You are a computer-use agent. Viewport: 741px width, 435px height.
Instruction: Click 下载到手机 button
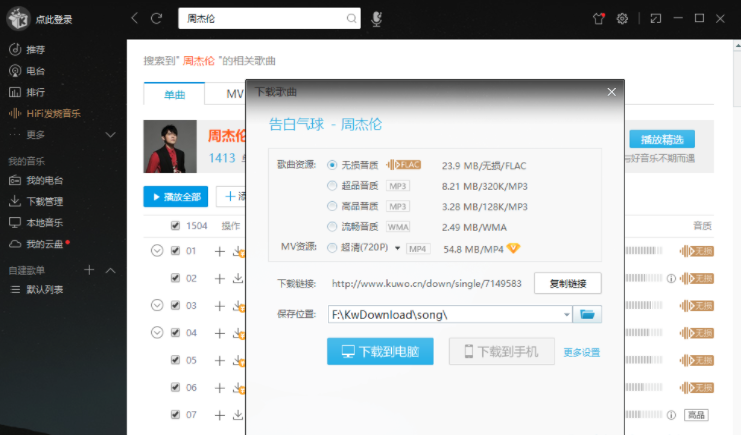click(x=501, y=351)
